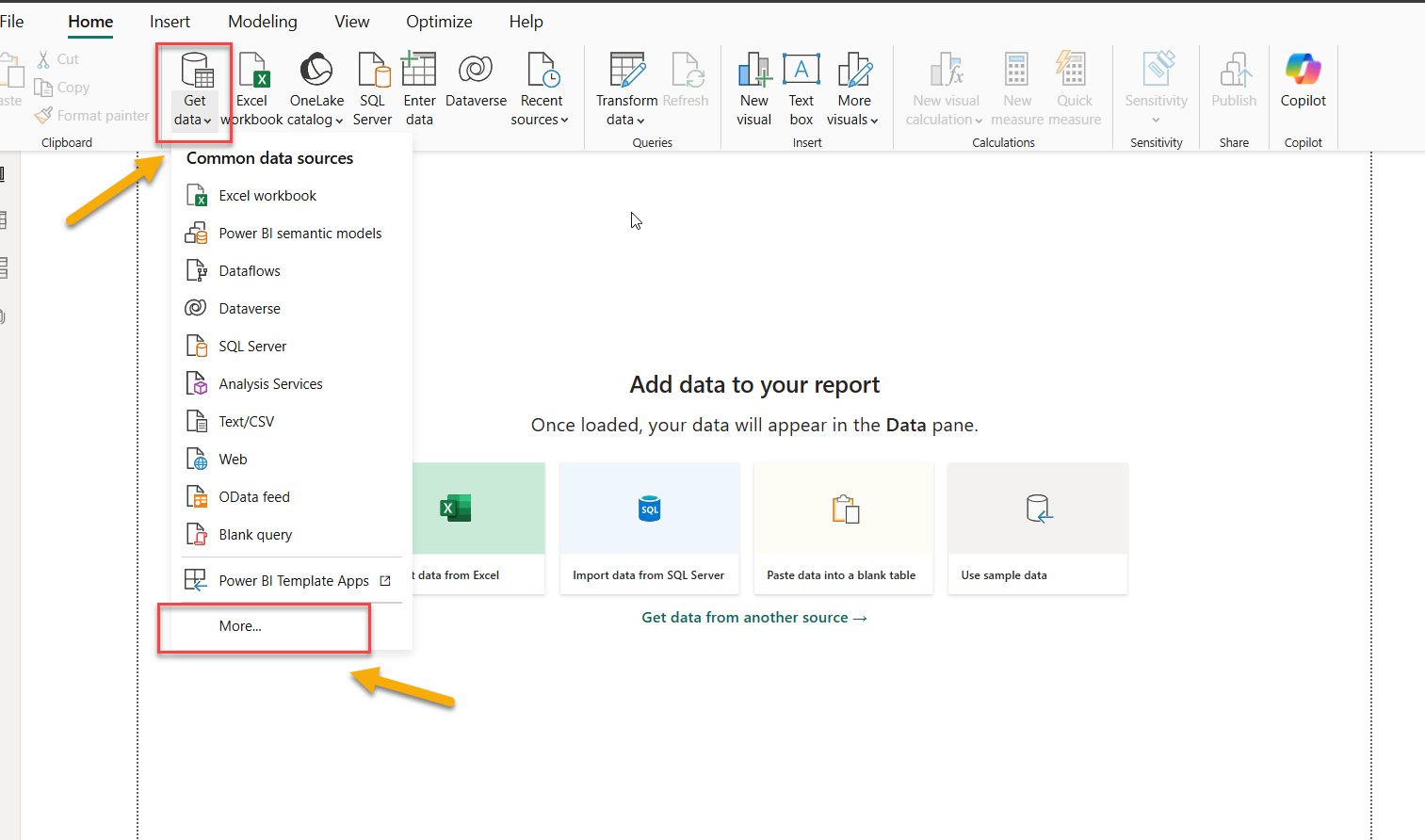Viewport: 1425px width, 840px height.
Task: Select Web data source
Action: coord(292,460)
